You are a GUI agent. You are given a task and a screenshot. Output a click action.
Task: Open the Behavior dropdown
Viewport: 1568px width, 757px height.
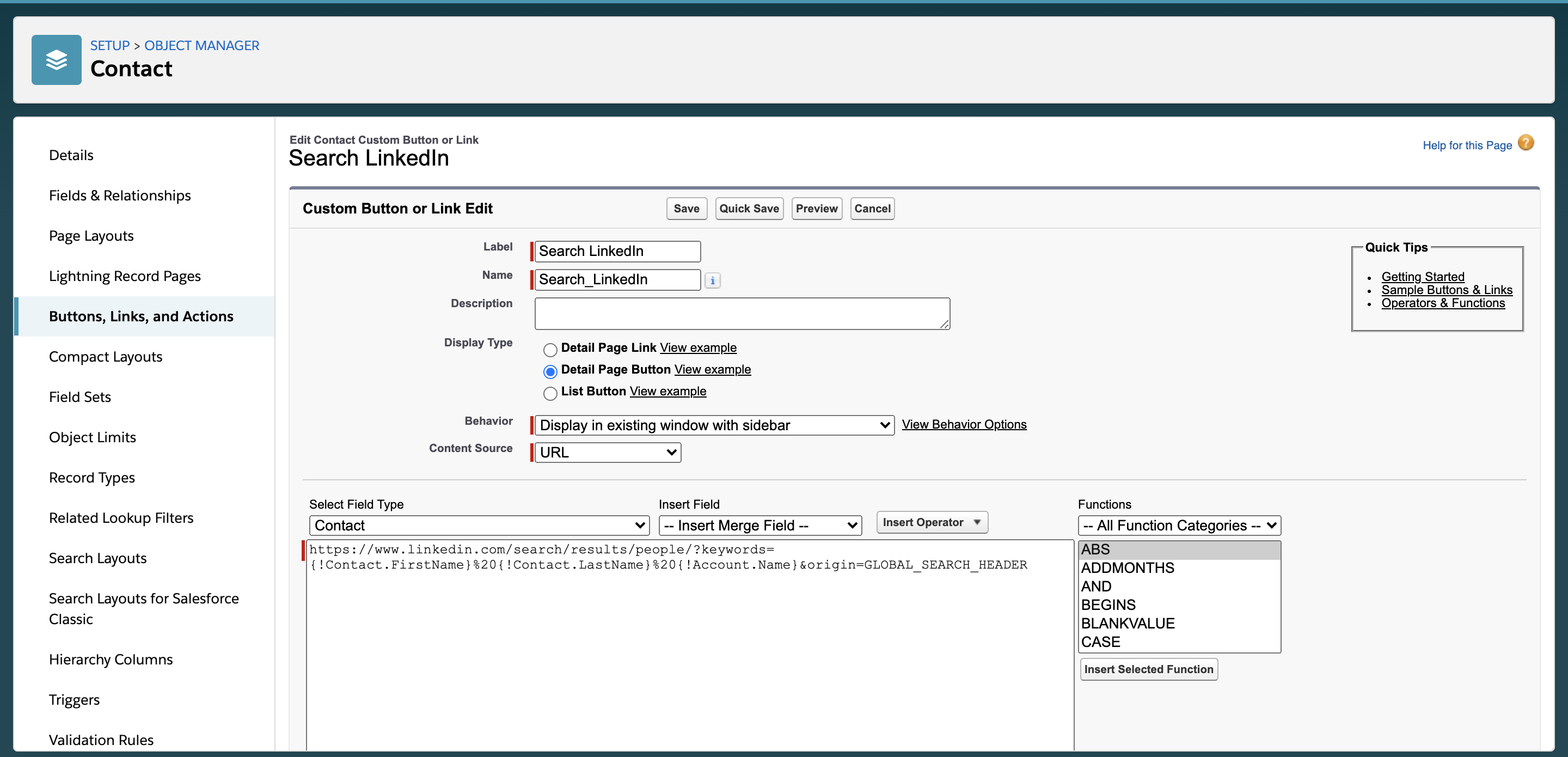714,425
